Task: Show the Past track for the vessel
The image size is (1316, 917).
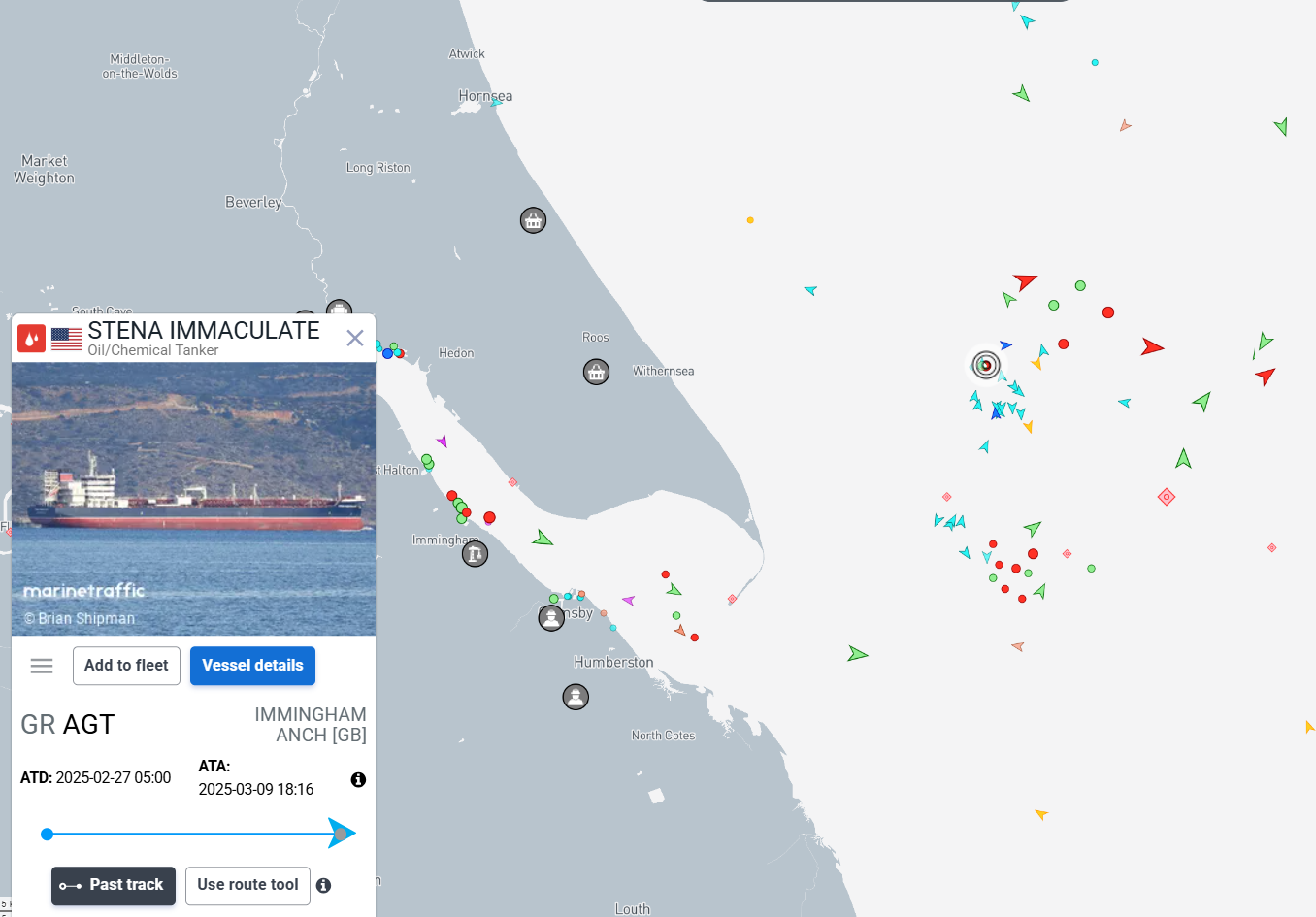Action: click(x=113, y=886)
